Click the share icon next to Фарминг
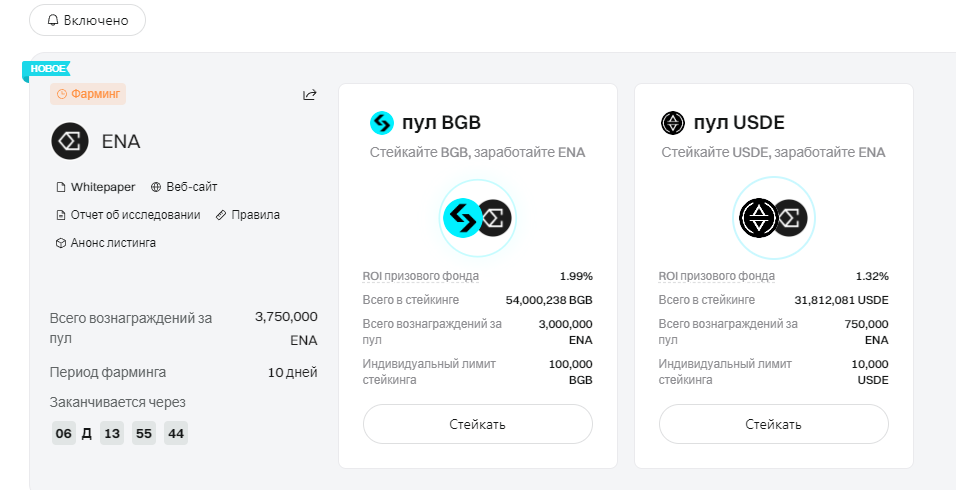 point(310,94)
